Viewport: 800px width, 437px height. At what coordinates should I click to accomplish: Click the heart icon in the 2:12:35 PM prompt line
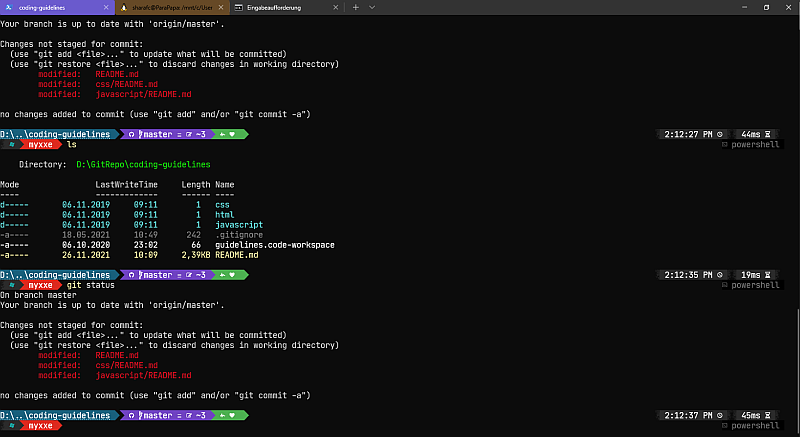(x=232, y=275)
